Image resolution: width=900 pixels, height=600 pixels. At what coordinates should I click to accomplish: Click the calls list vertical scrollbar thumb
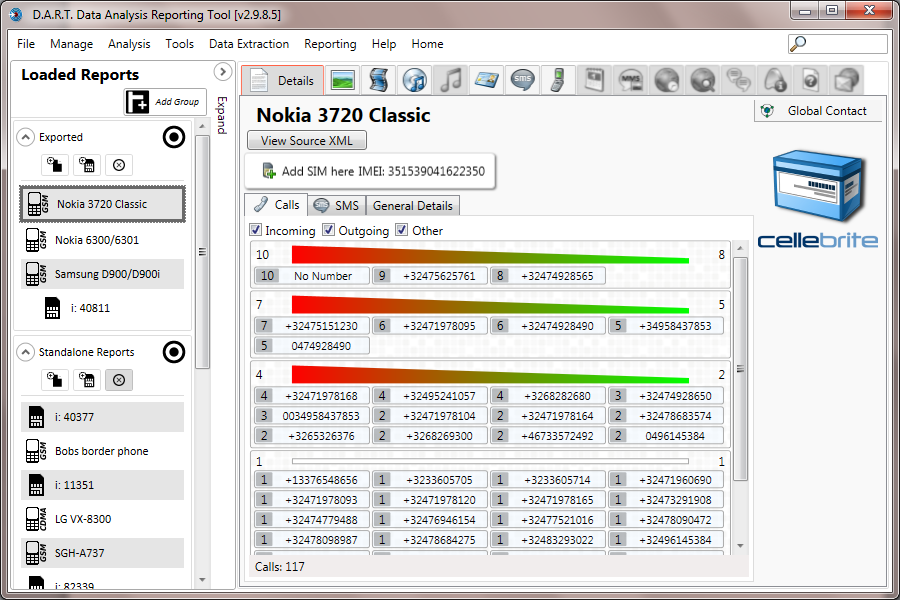(740, 369)
